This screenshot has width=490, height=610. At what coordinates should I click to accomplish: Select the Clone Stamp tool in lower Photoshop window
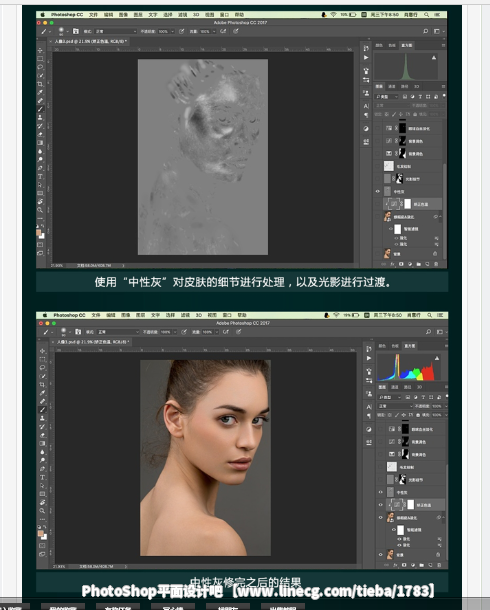pos(42,418)
